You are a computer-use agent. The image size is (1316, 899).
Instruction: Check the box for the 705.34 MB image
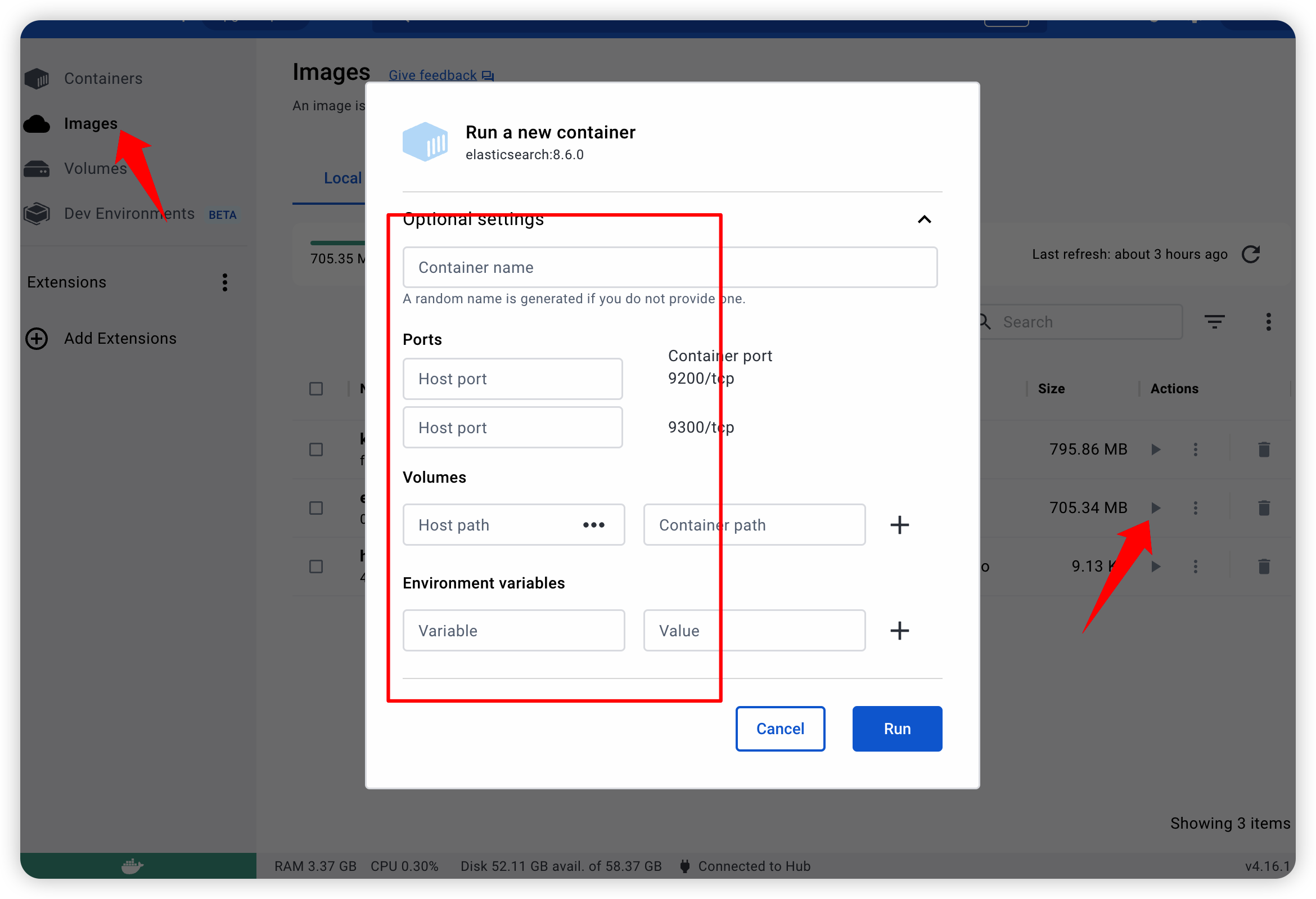[316, 508]
